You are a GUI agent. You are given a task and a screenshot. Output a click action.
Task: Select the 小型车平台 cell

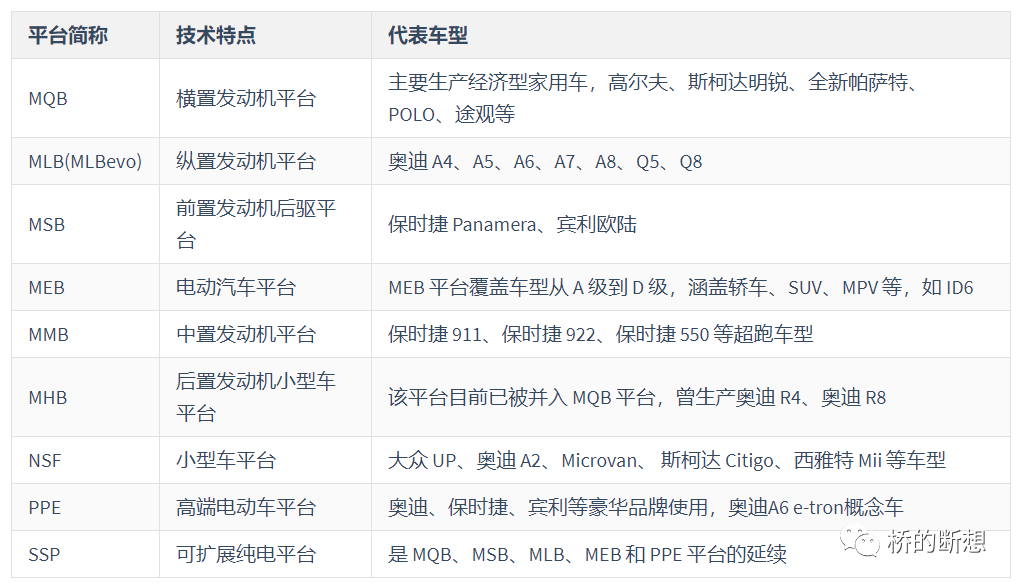tap(265, 460)
